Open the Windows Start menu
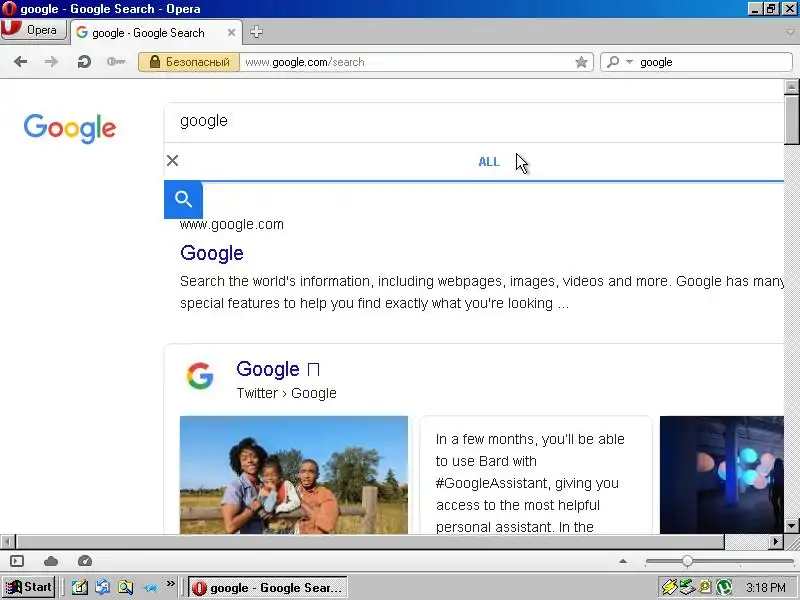This screenshot has height=600, width=800. pyautogui.click(x=29, y=587)
